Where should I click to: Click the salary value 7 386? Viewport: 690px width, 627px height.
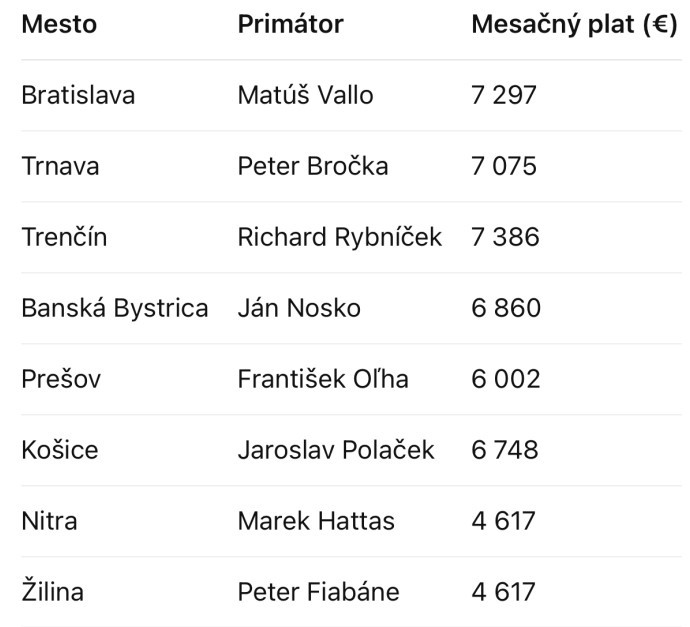pyautogui.click(x=505, y=237)
